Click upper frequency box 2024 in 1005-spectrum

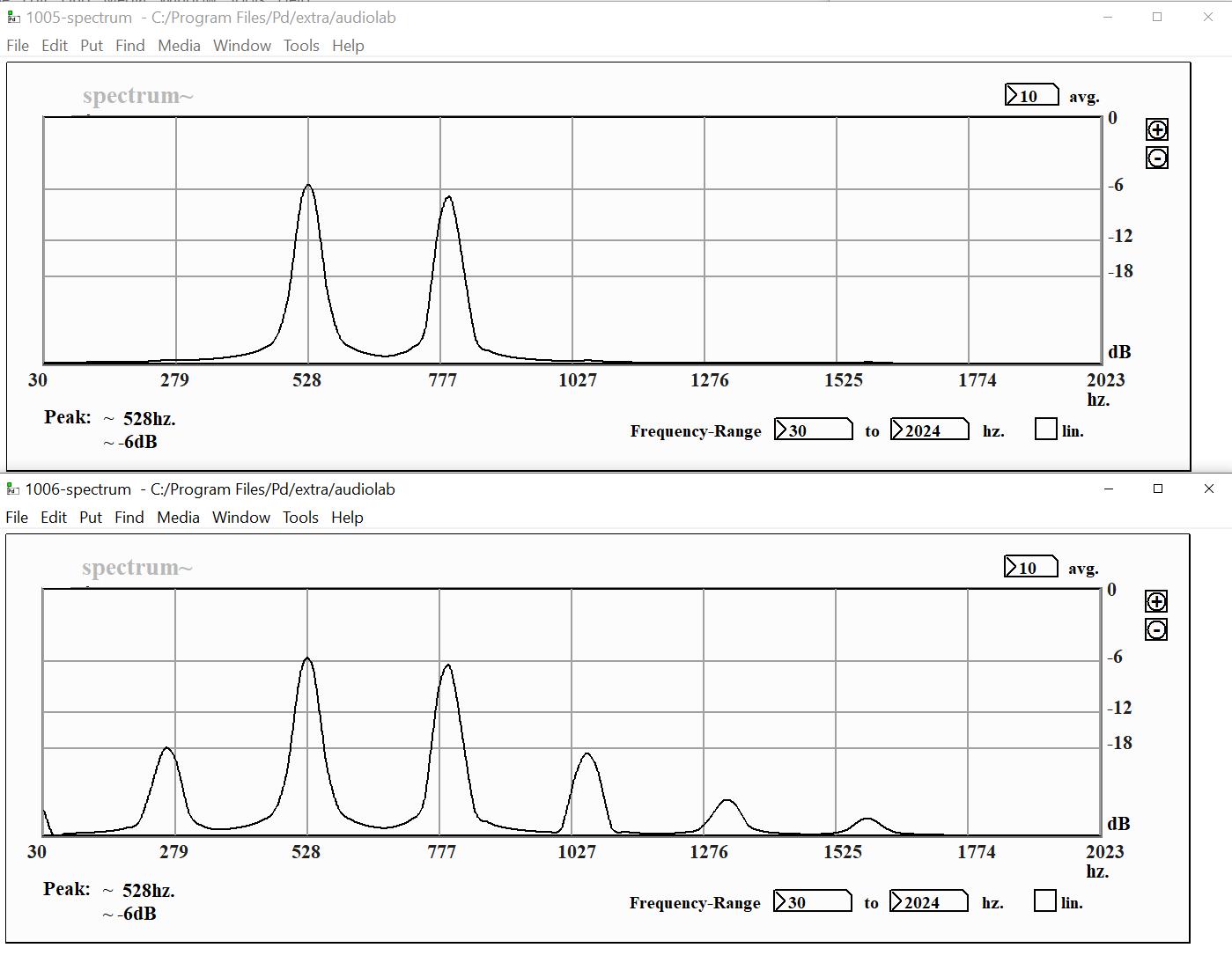click(x=929, y=430)
